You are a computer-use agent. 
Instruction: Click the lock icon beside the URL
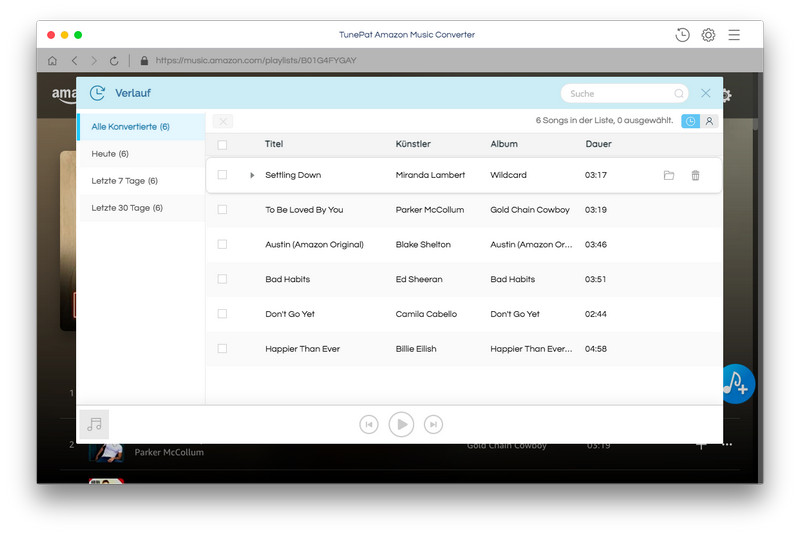coord(144,60)
